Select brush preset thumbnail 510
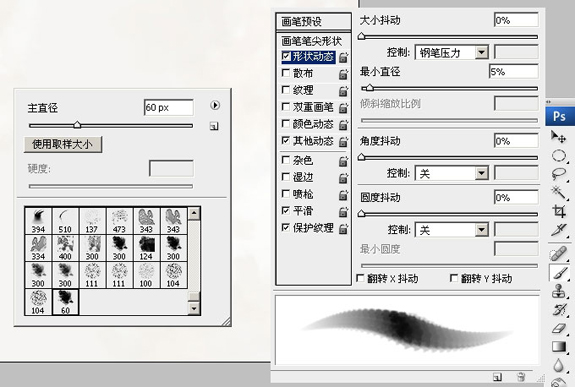This screenshot has height=387, width=575. tap(65, 221)
